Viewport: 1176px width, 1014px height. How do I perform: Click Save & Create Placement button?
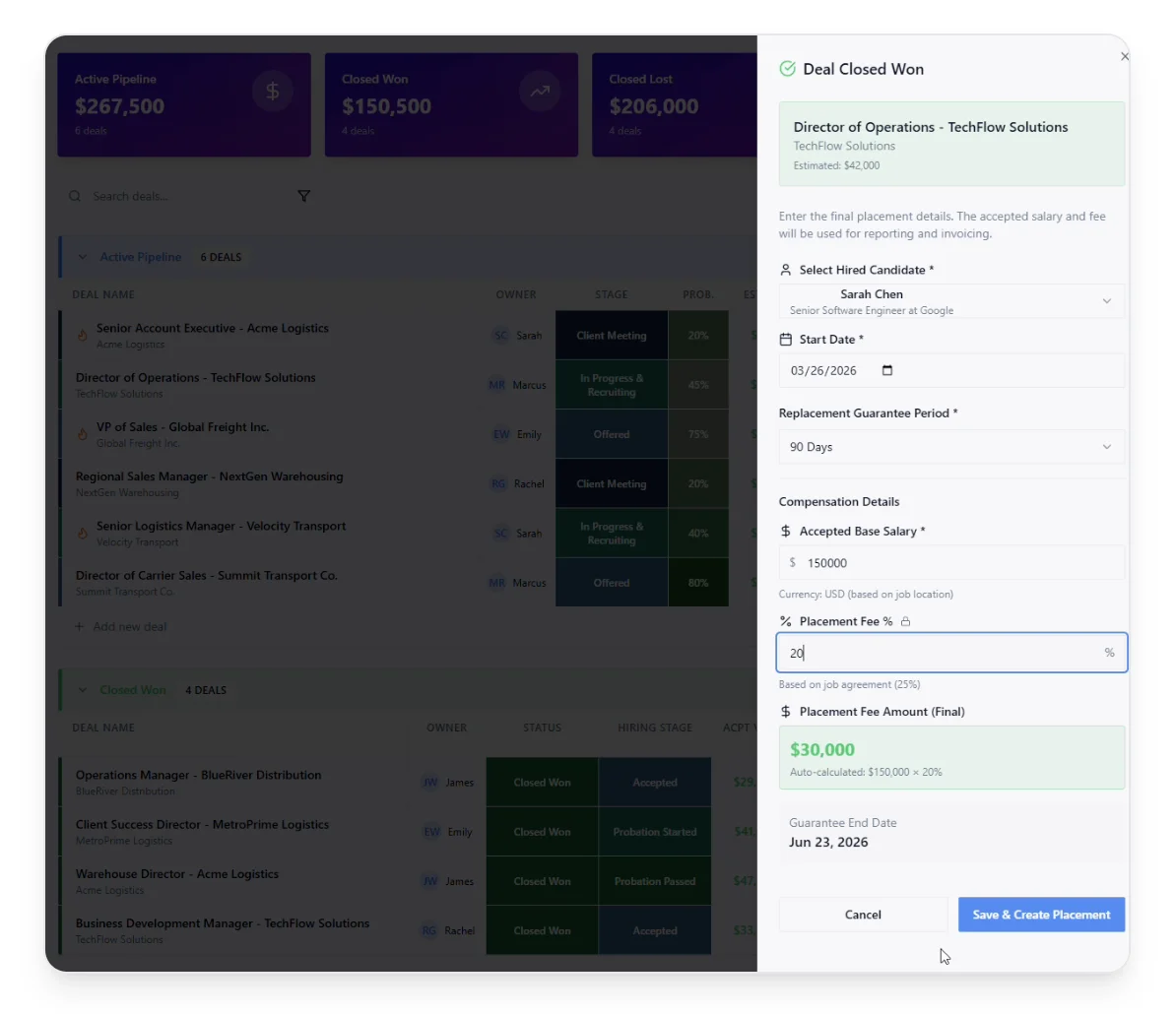tap(1041, 915)
